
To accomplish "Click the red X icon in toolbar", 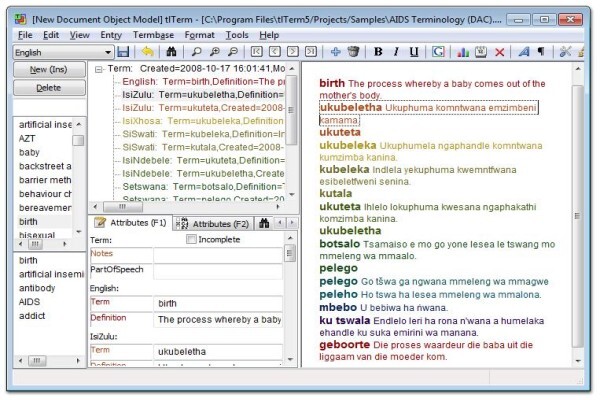I will [x=499, y=52].
